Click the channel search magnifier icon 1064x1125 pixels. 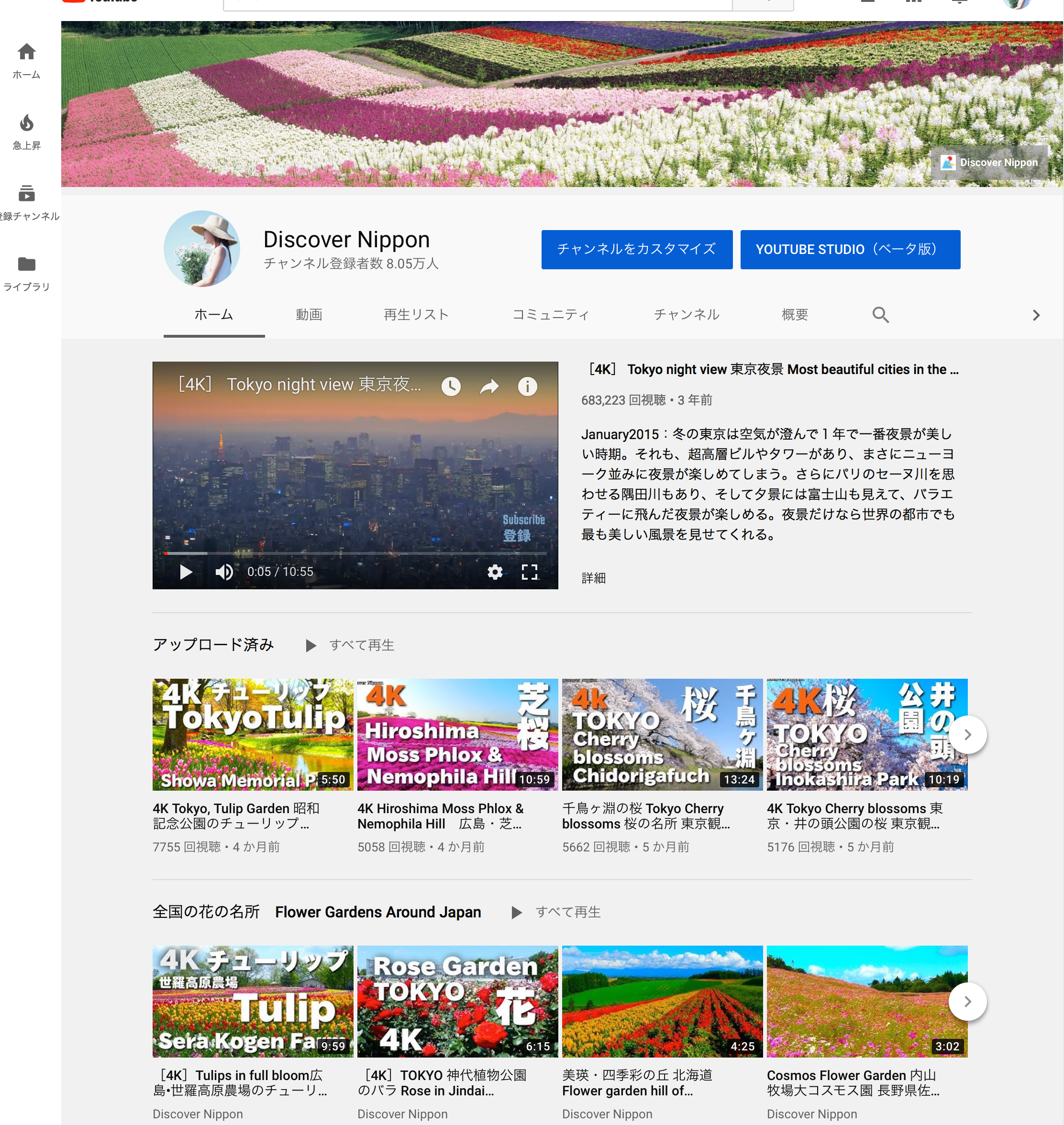coord(880,315)
